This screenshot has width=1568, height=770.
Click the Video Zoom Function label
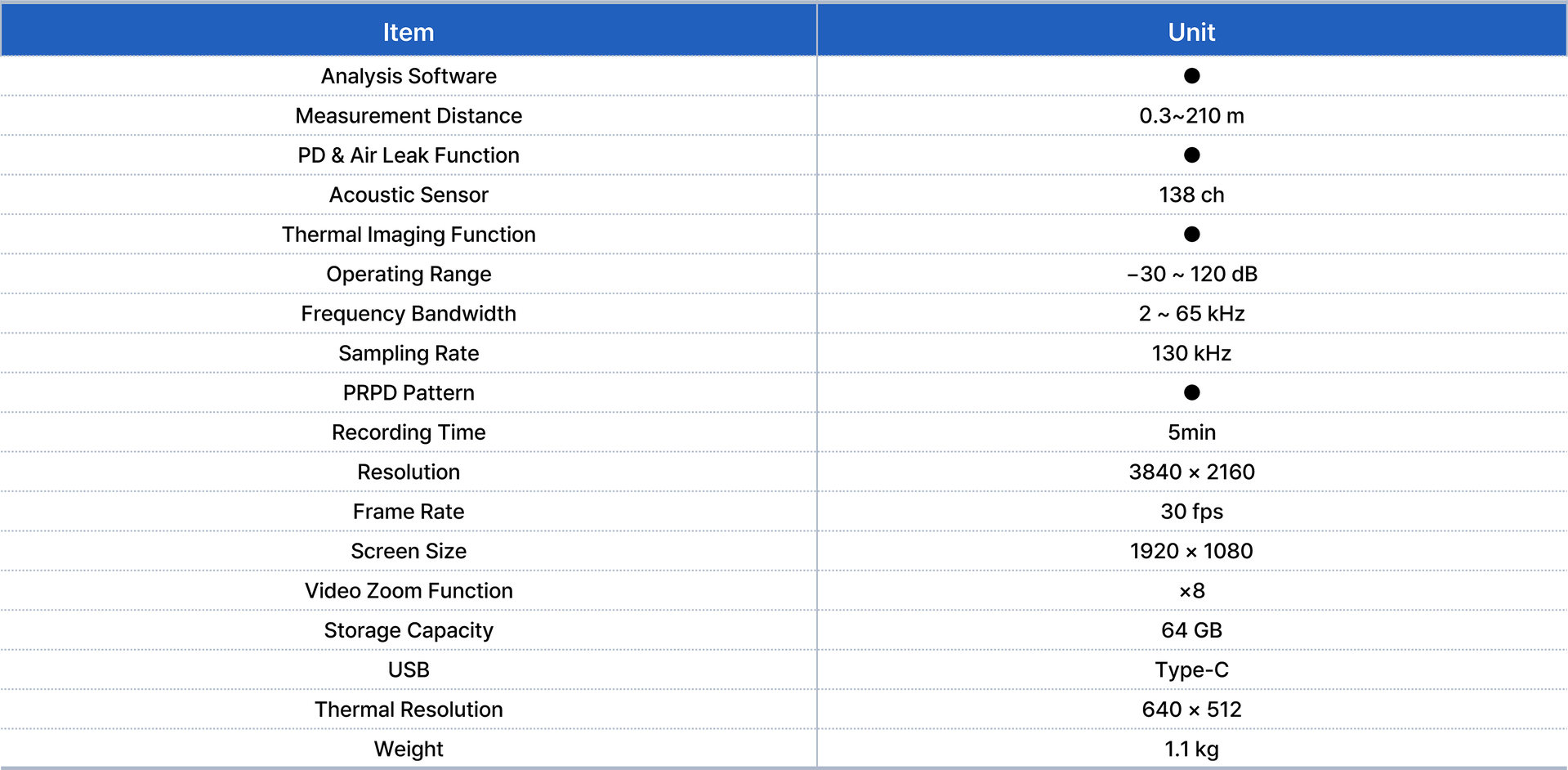point(409,591)
